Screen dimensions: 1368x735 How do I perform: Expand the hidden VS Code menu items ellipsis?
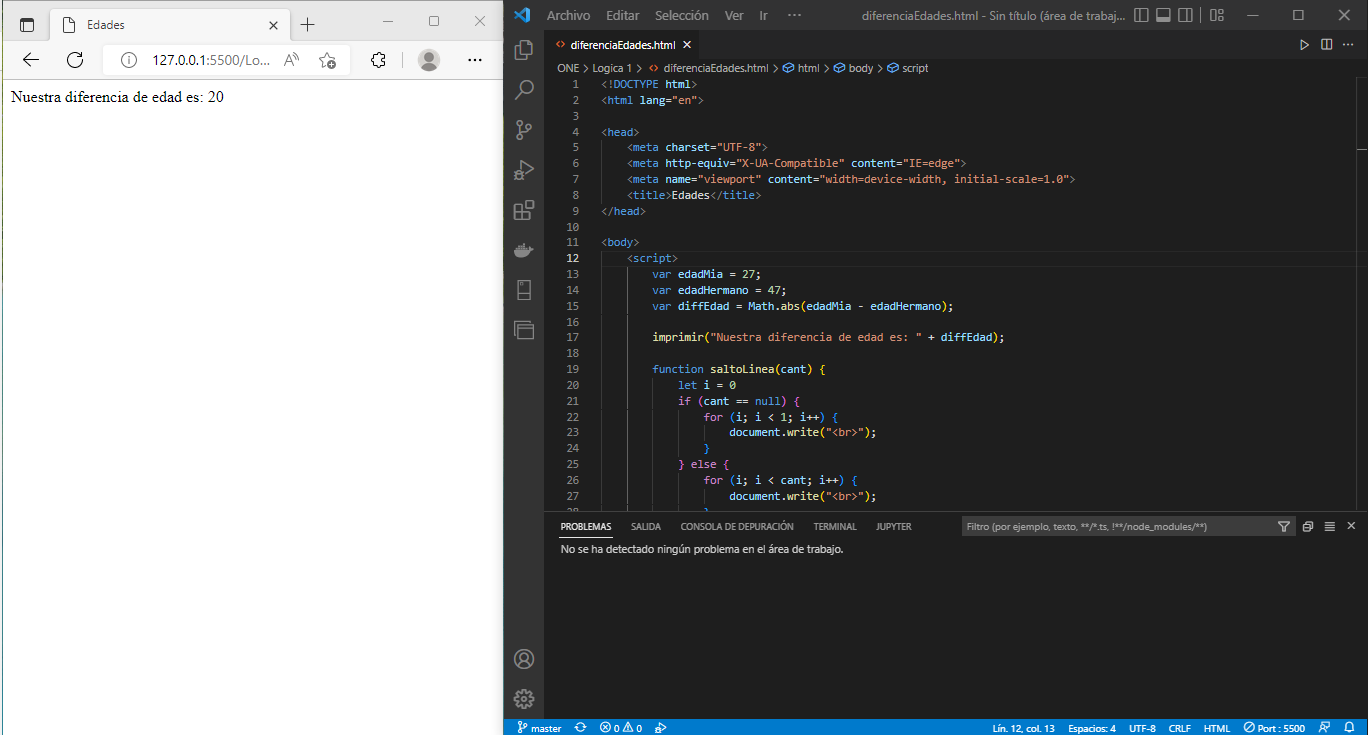point(794,15)
